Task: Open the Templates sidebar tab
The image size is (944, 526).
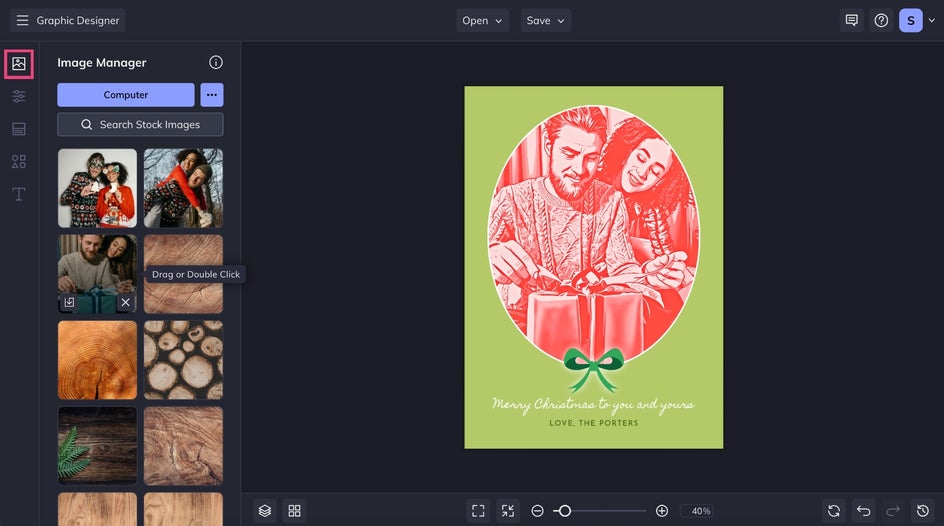Action: 19,129
